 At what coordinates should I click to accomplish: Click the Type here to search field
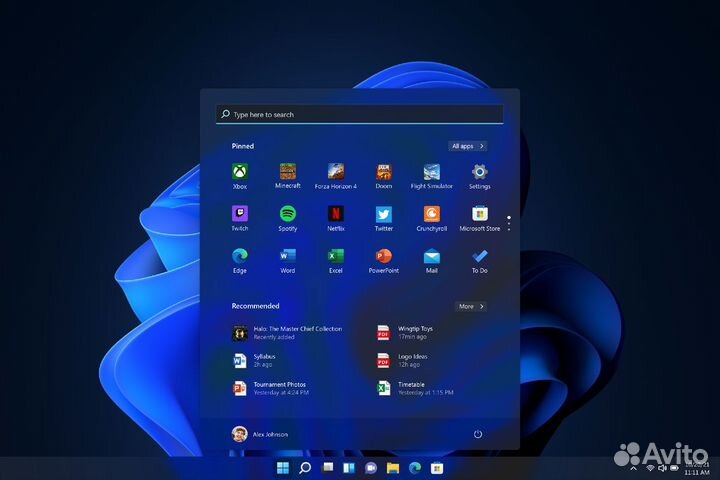pos(360,114)
